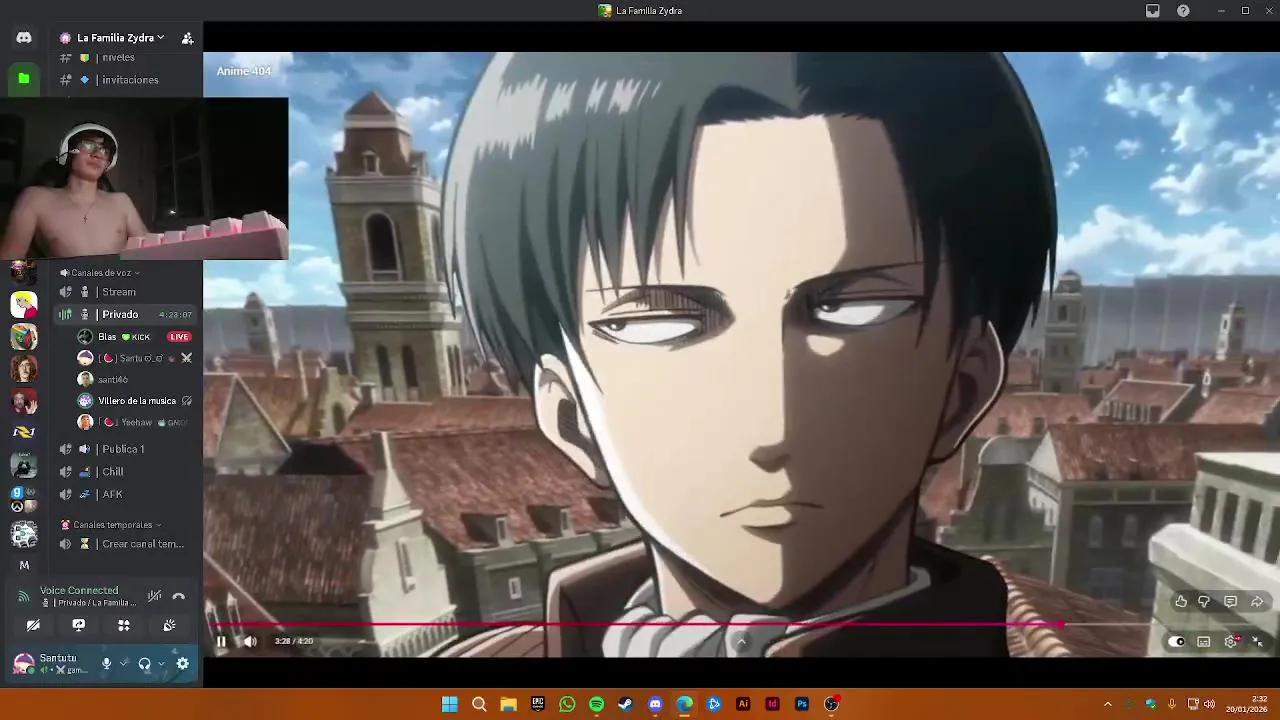The image size is (1280, 720).
Task: Join the Stream voice channel
Action: click(125, 292)
